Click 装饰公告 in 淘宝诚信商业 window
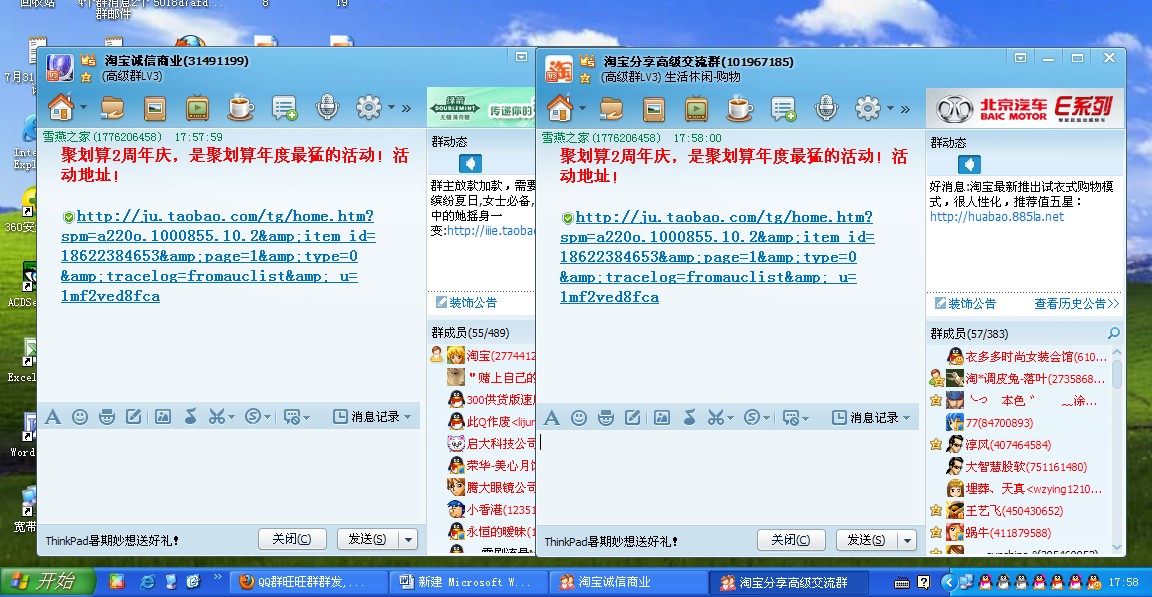 pos(467,303)
